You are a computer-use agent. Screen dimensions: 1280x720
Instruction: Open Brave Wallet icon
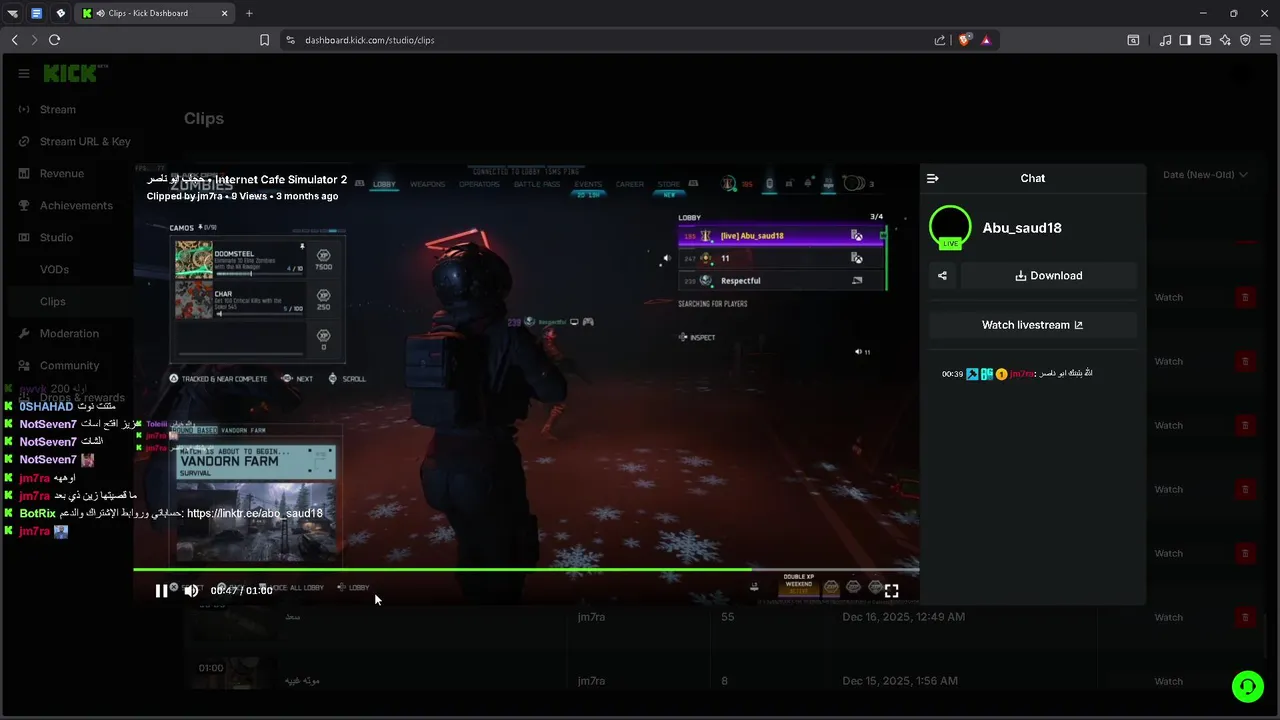(x=1205, y=40)
